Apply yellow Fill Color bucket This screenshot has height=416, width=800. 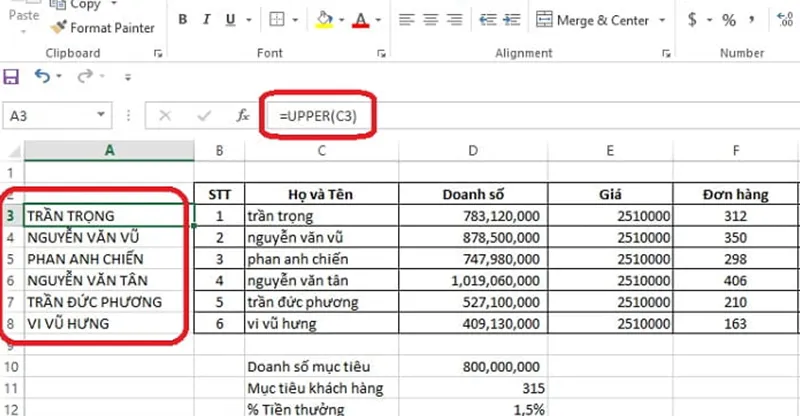(324, 20)
